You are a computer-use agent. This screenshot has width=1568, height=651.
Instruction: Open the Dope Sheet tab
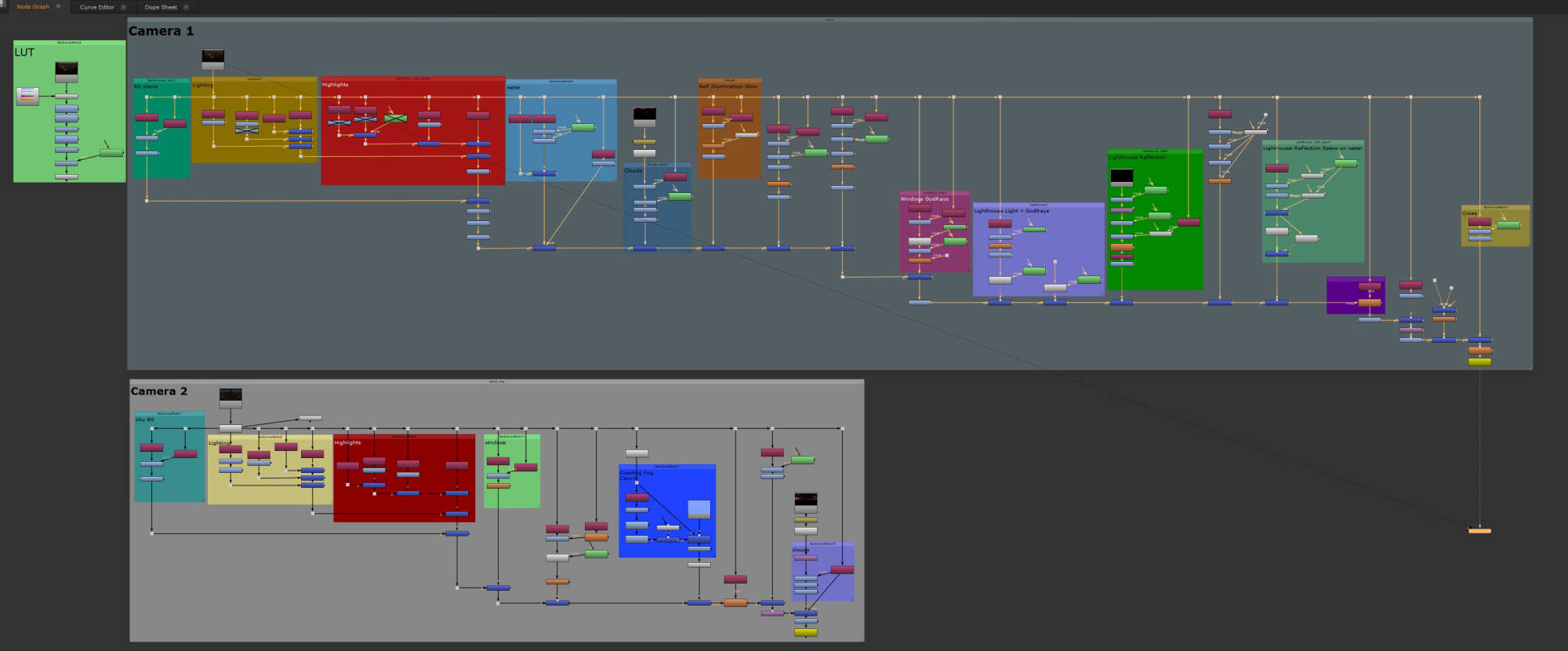[x=161, y=7]
